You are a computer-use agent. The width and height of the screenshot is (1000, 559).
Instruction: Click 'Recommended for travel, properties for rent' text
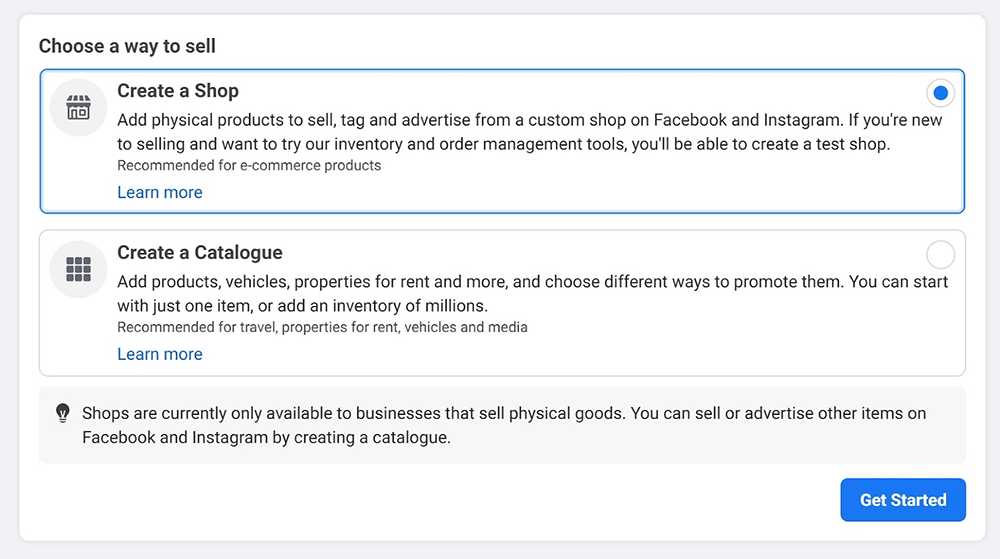[x=322, y=327]
